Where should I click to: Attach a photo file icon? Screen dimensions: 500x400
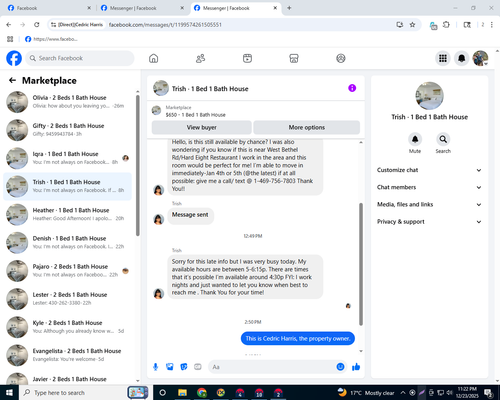170,367
